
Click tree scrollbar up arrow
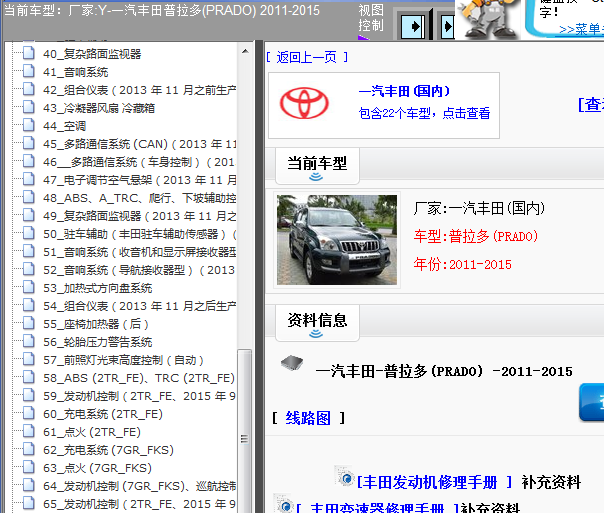(245, 51)
